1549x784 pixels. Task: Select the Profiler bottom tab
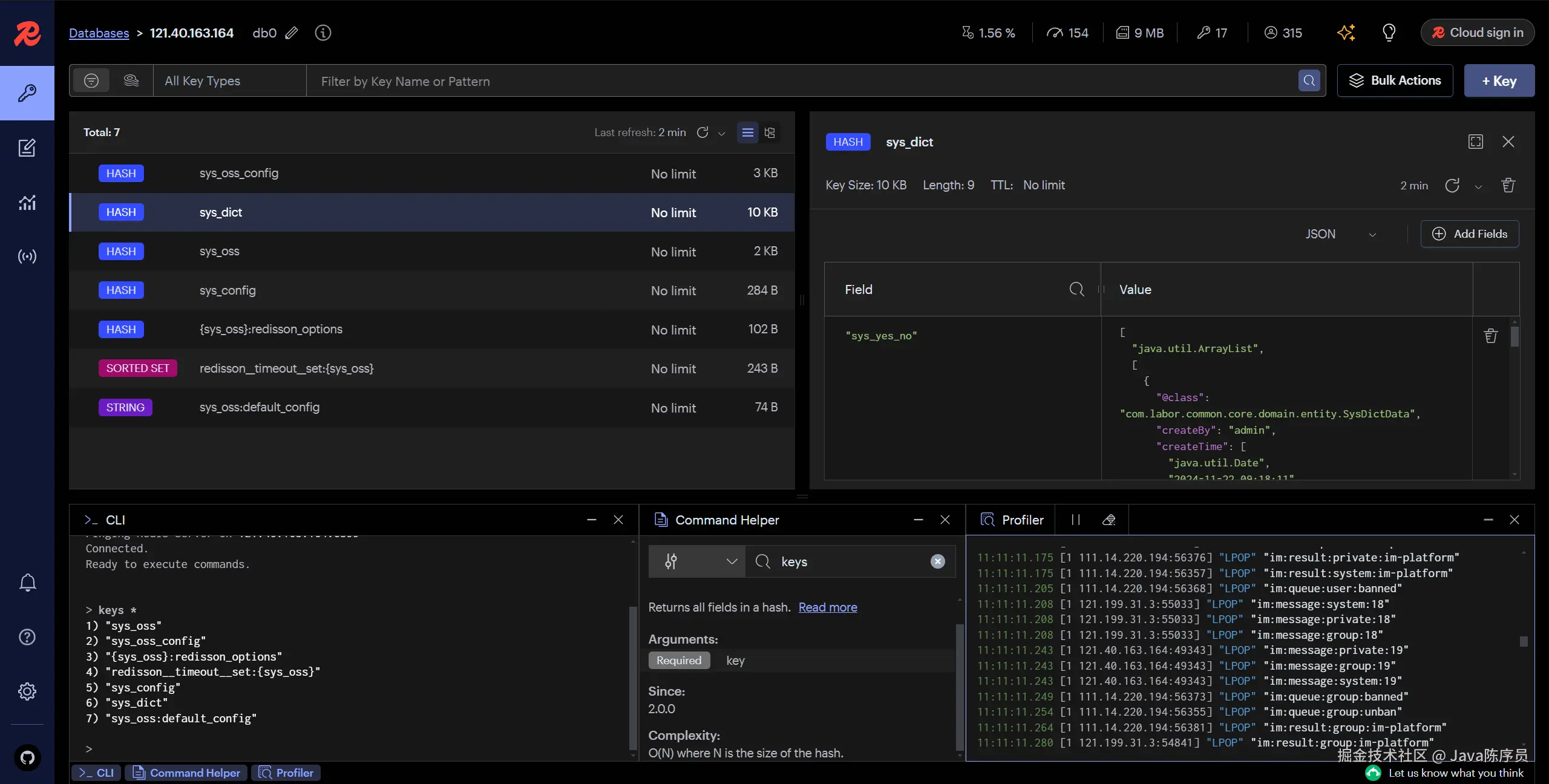point(286,773)
